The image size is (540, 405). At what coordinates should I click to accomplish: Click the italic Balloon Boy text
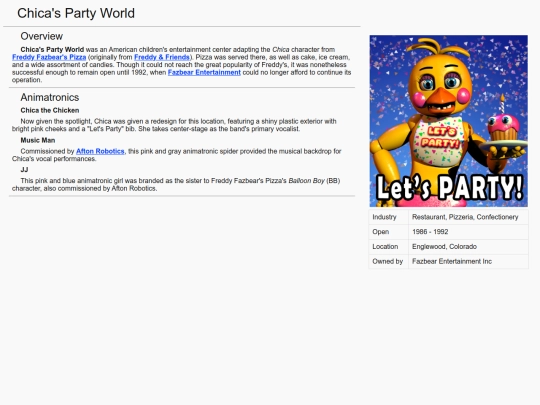click(306, 181)
